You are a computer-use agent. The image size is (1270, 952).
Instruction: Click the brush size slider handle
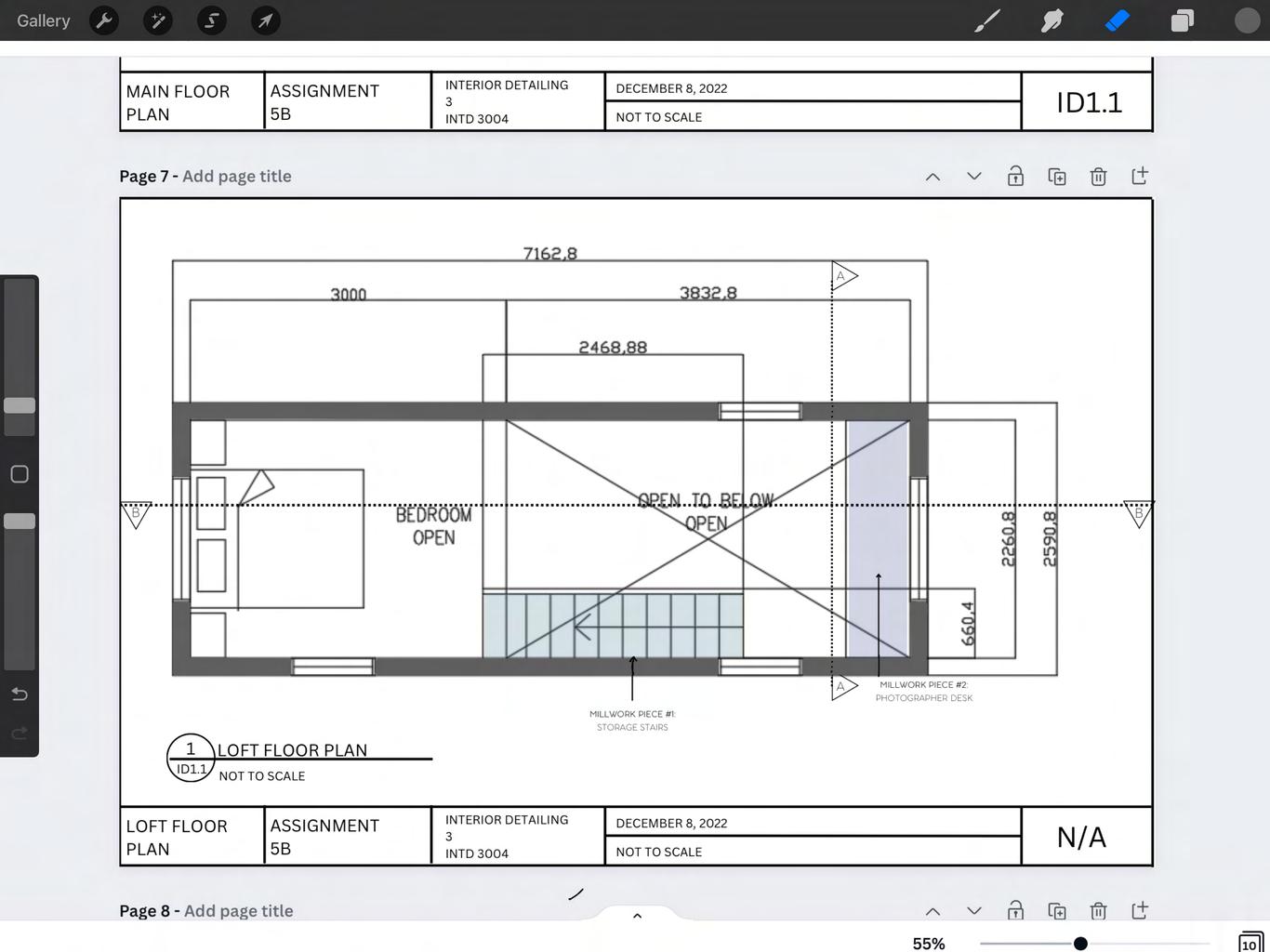point(20,405)
